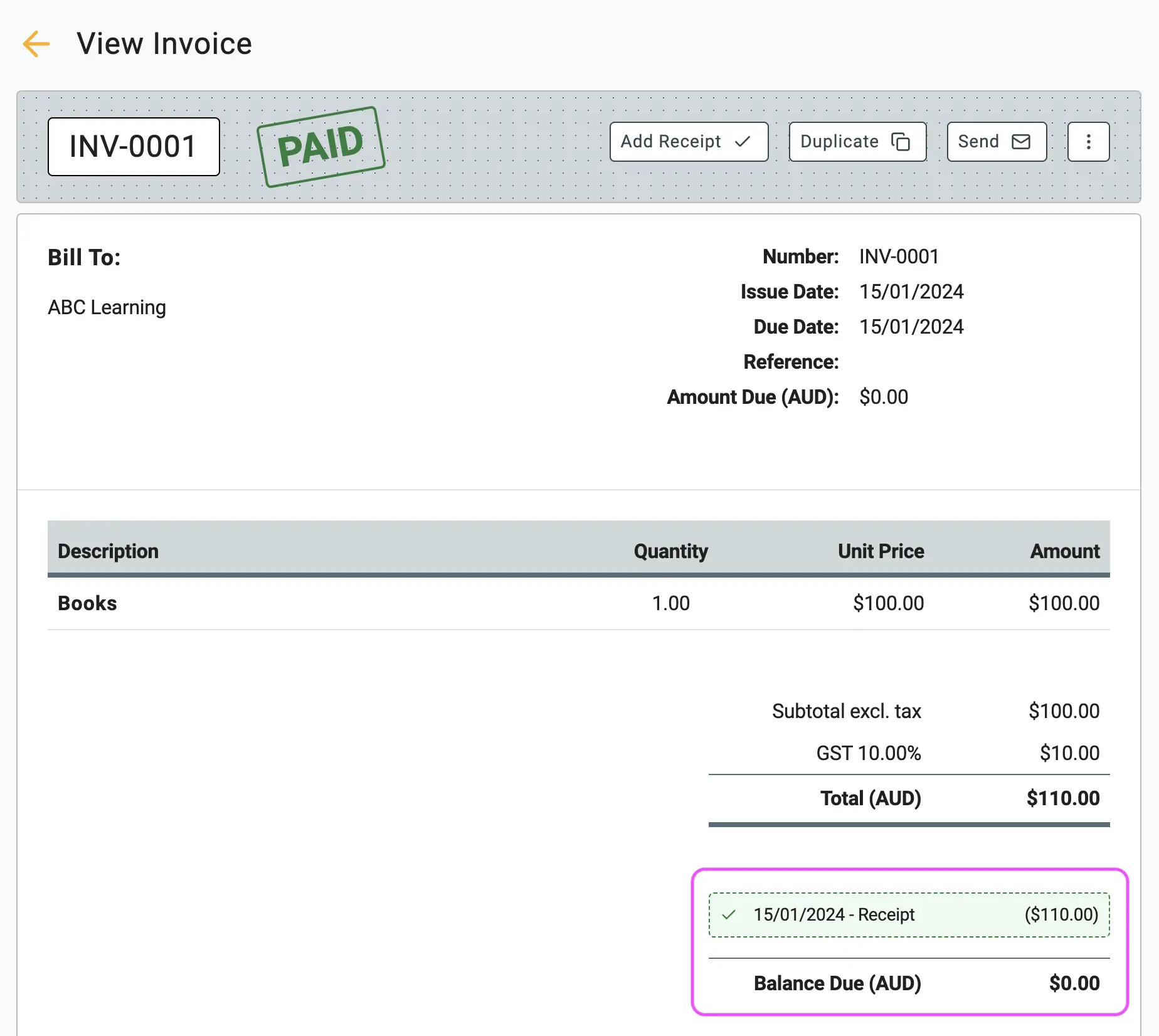The image size is (1159, 1036).
Task: Send the invoice by email
Action: [x=997, y=142]
